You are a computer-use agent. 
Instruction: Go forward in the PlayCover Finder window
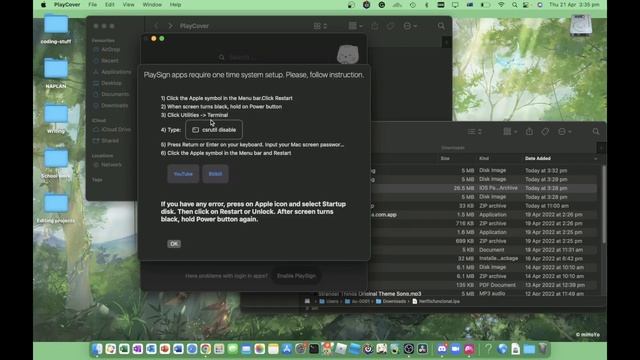coord(170,26)
